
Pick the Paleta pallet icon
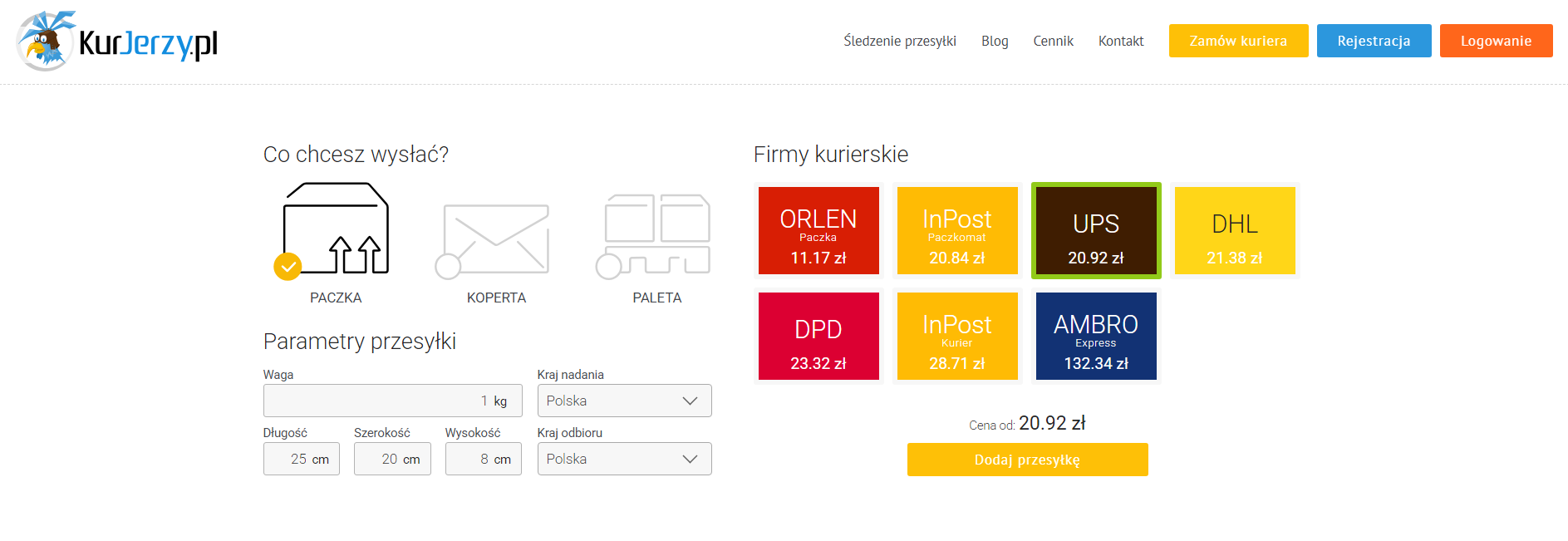(x=656, y=234)
